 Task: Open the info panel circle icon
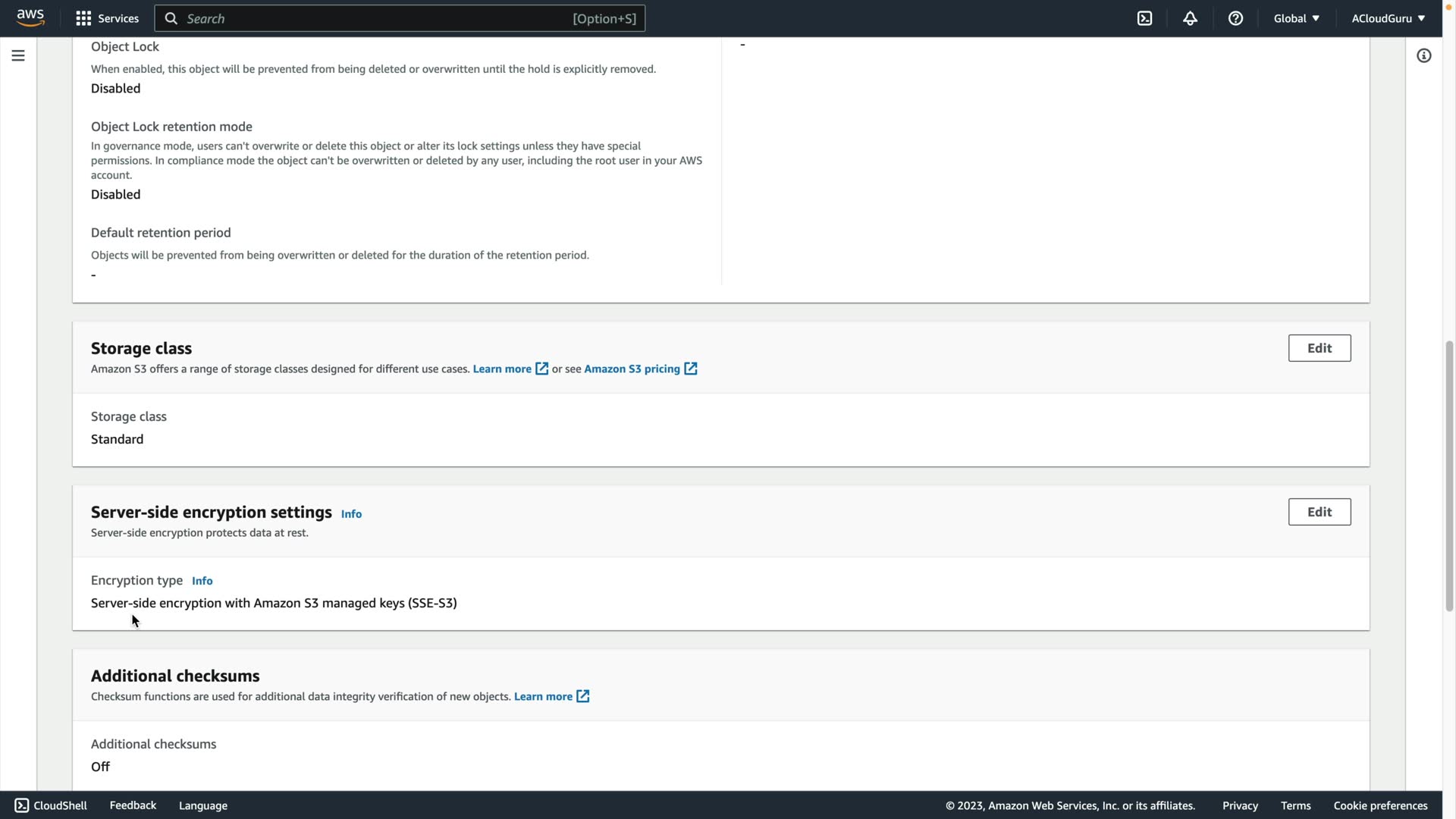pos(1423,55)
